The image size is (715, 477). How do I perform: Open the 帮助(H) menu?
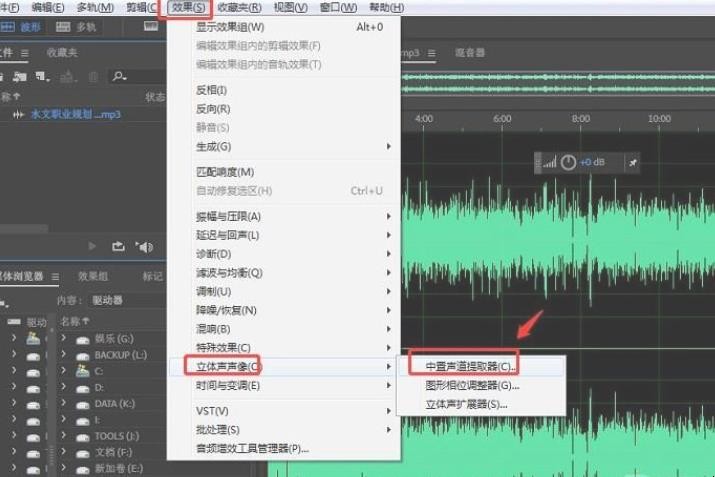[386, 7]
